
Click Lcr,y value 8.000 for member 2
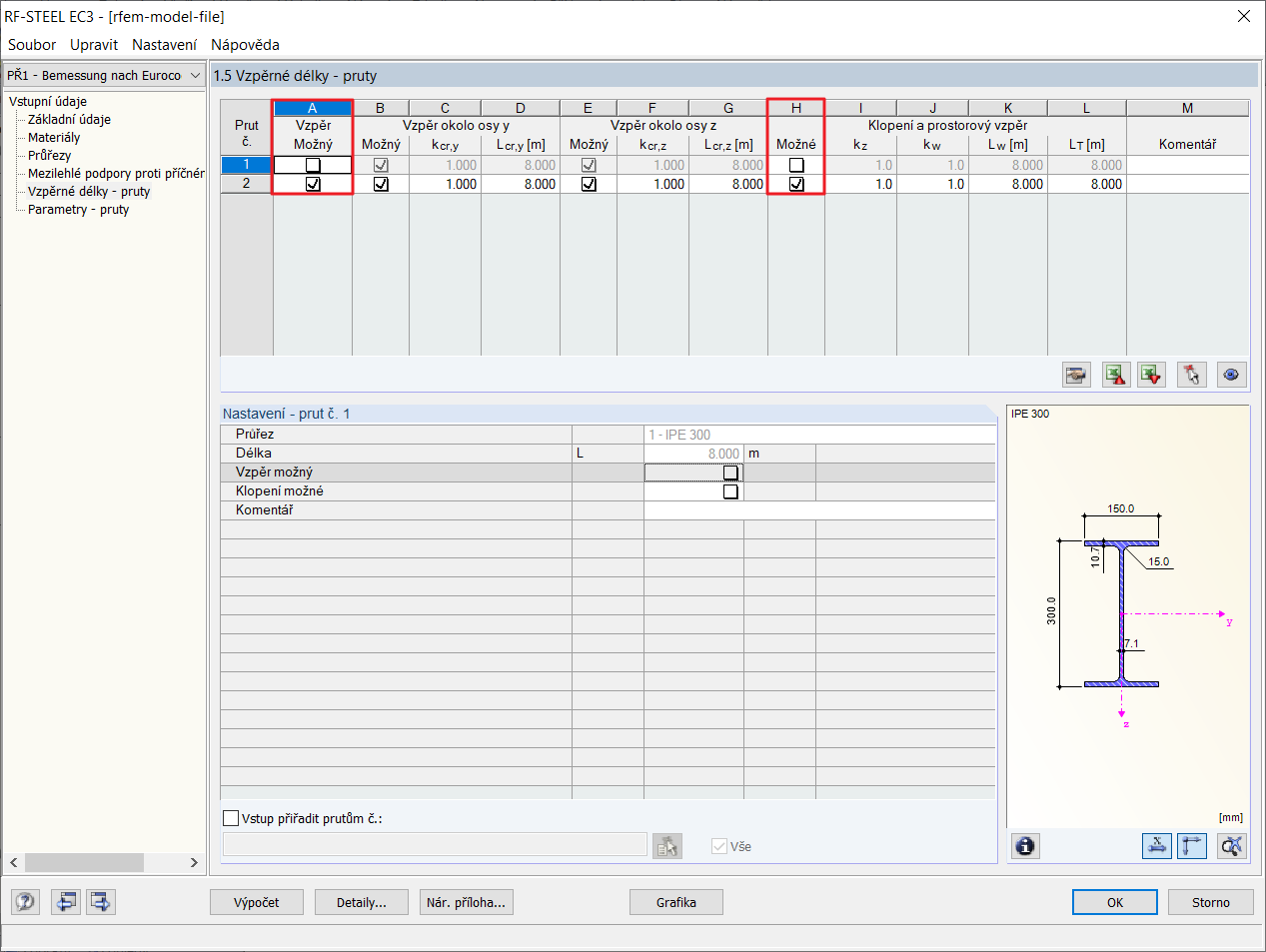pyautogui.click(x=521, y=184)
